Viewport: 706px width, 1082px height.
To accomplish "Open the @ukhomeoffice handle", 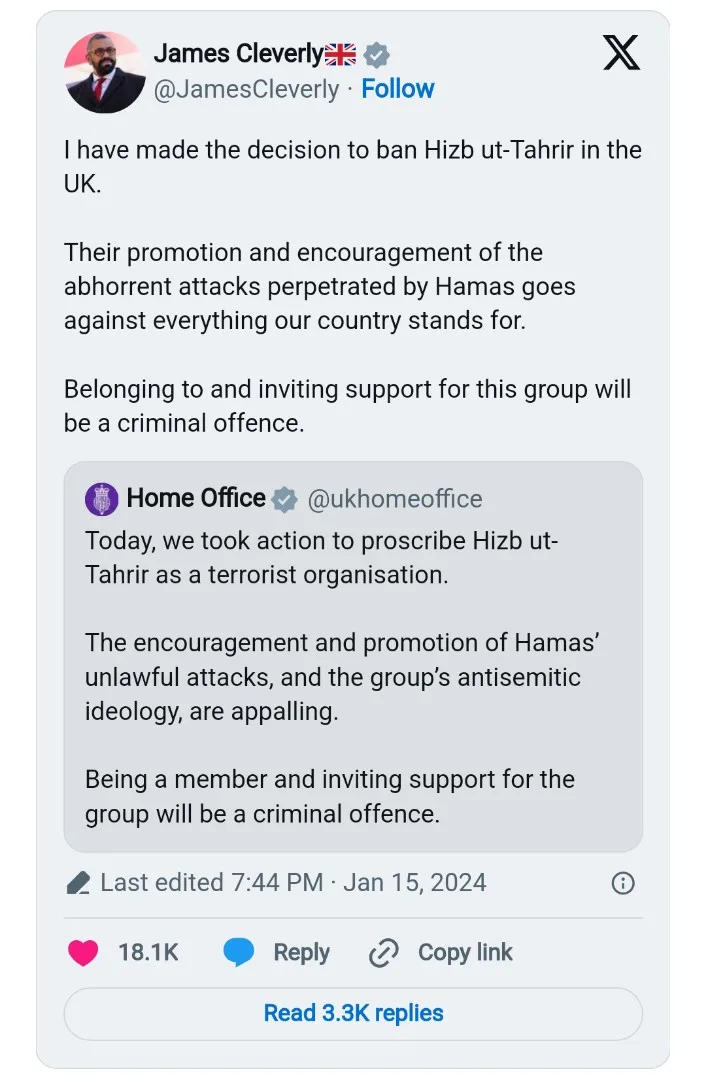I will pos(395,499).
